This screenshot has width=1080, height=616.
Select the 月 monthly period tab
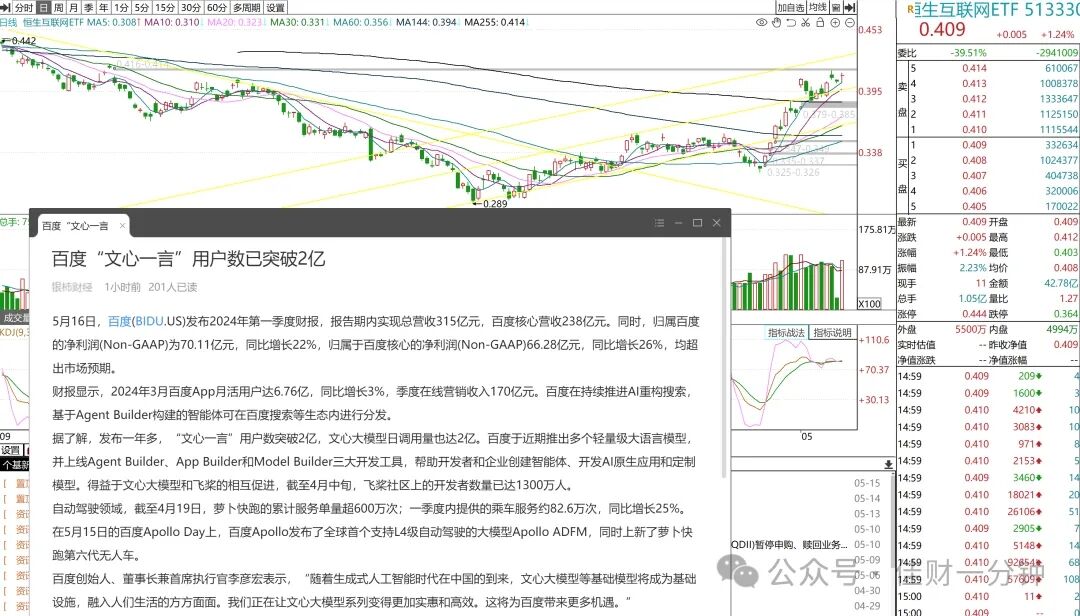(74, 8)
